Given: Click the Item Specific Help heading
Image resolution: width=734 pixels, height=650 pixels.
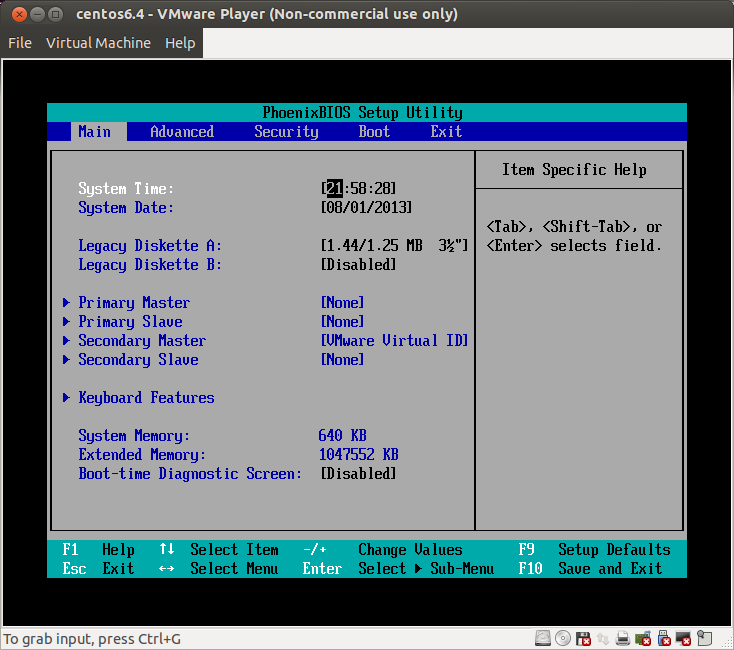Looking at the screenshot, I should pos(574,169).
